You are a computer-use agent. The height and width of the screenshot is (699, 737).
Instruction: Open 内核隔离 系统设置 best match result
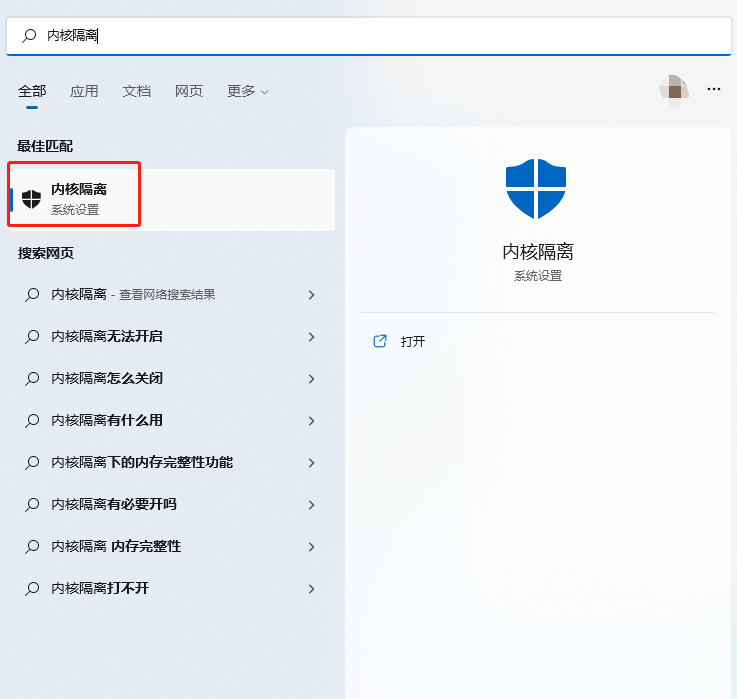coord(170,199)
